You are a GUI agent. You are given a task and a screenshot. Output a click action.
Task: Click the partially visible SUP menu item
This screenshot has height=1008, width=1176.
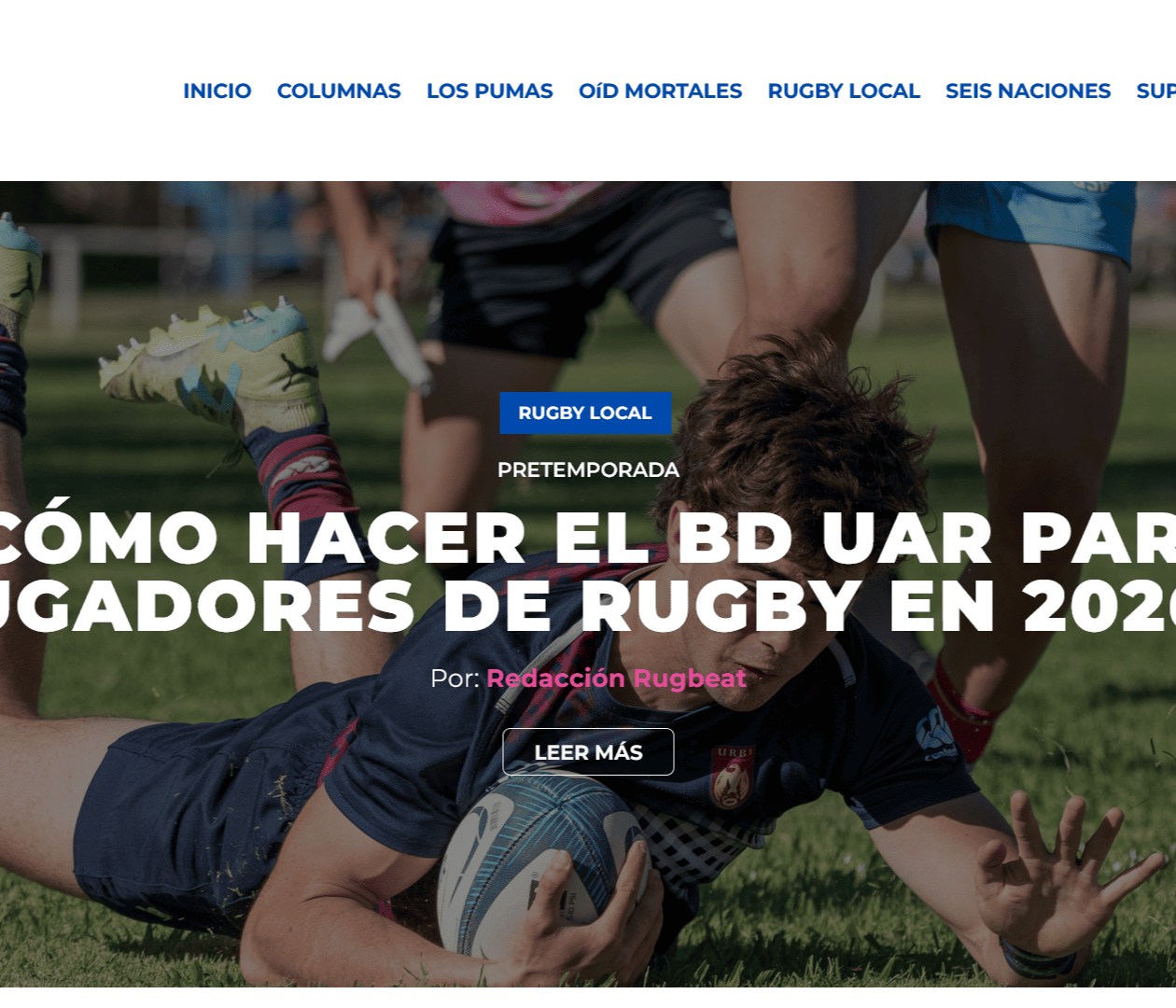point(1156,91)
